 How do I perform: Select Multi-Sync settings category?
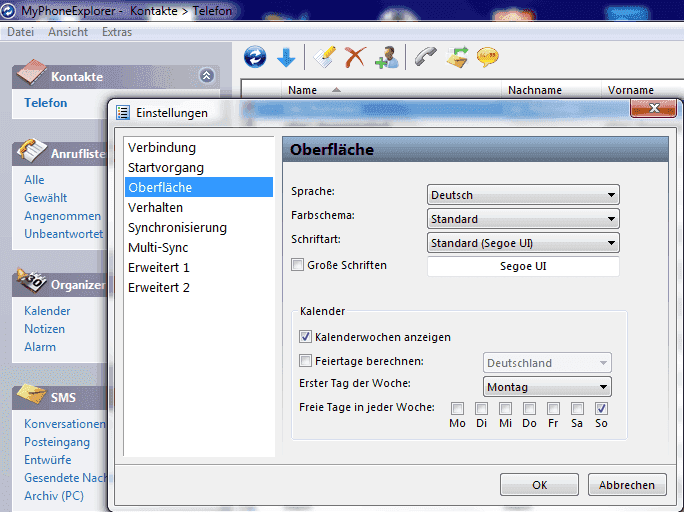199,248
